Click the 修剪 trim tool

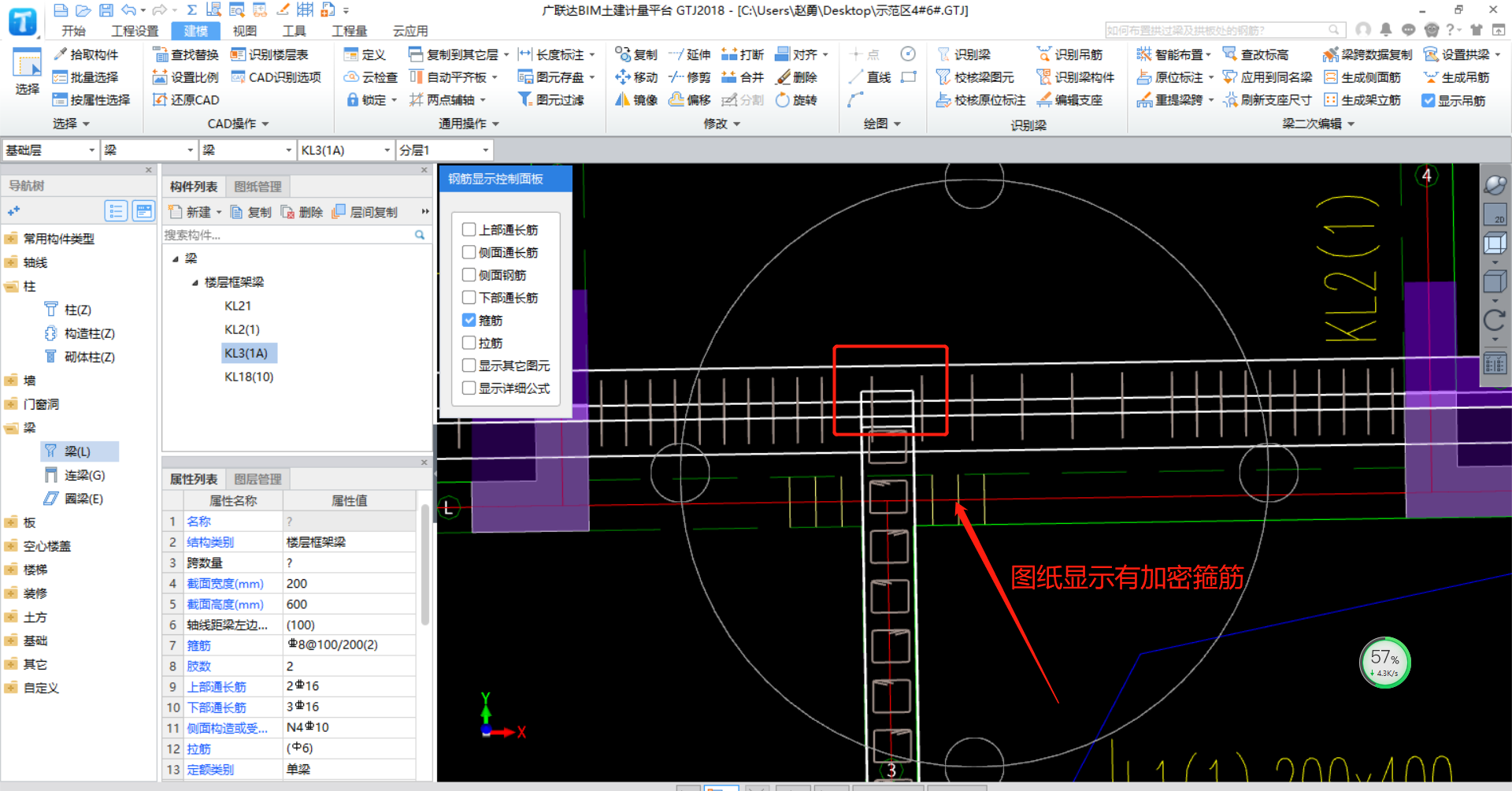(690, 77)
